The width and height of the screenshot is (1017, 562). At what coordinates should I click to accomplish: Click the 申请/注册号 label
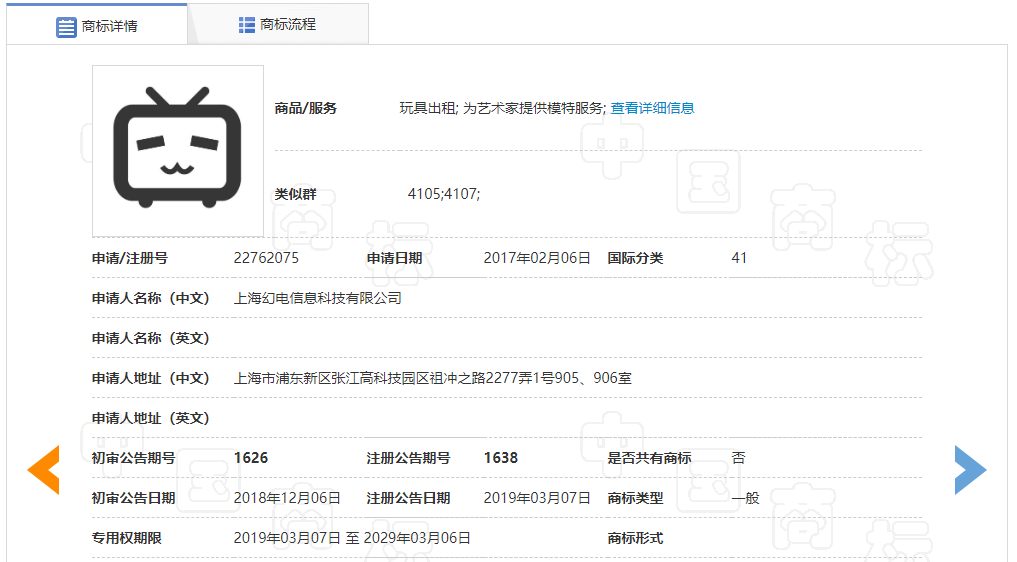pos(130,258)
